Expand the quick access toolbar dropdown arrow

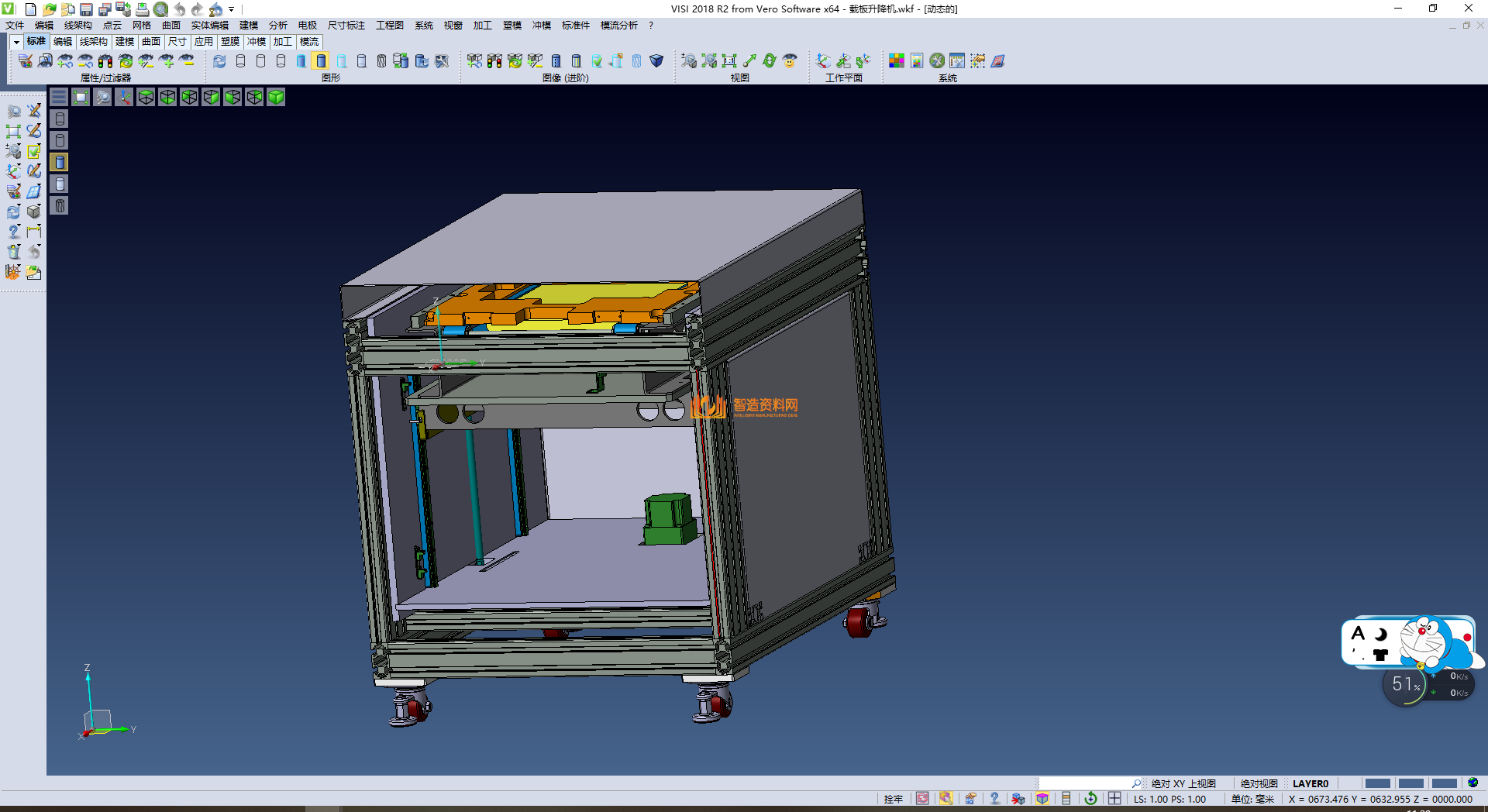coord(231,9)
